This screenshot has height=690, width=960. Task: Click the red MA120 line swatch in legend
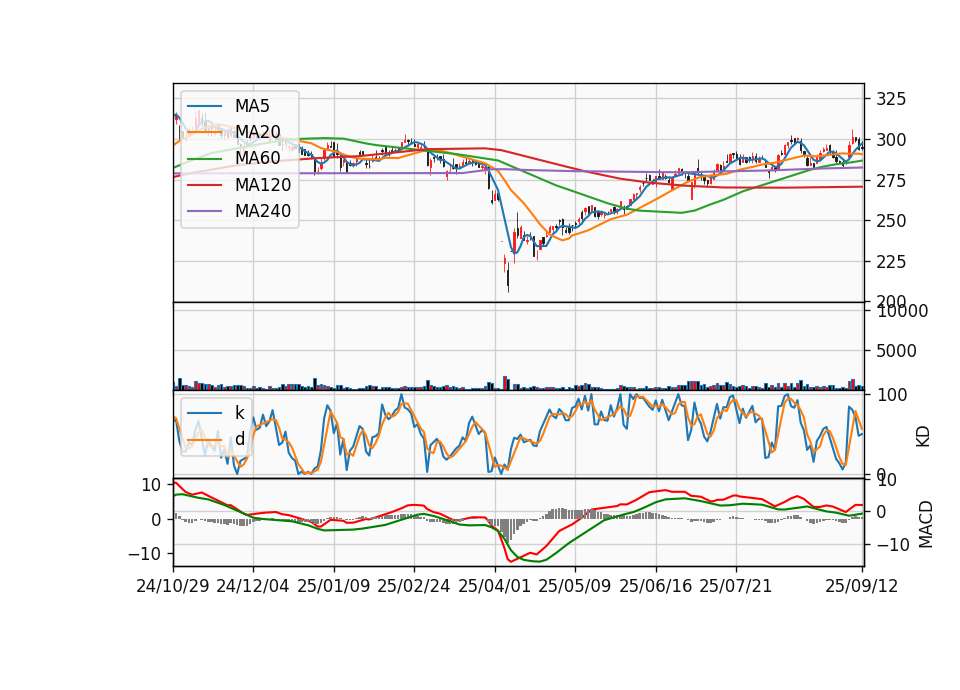205,184
